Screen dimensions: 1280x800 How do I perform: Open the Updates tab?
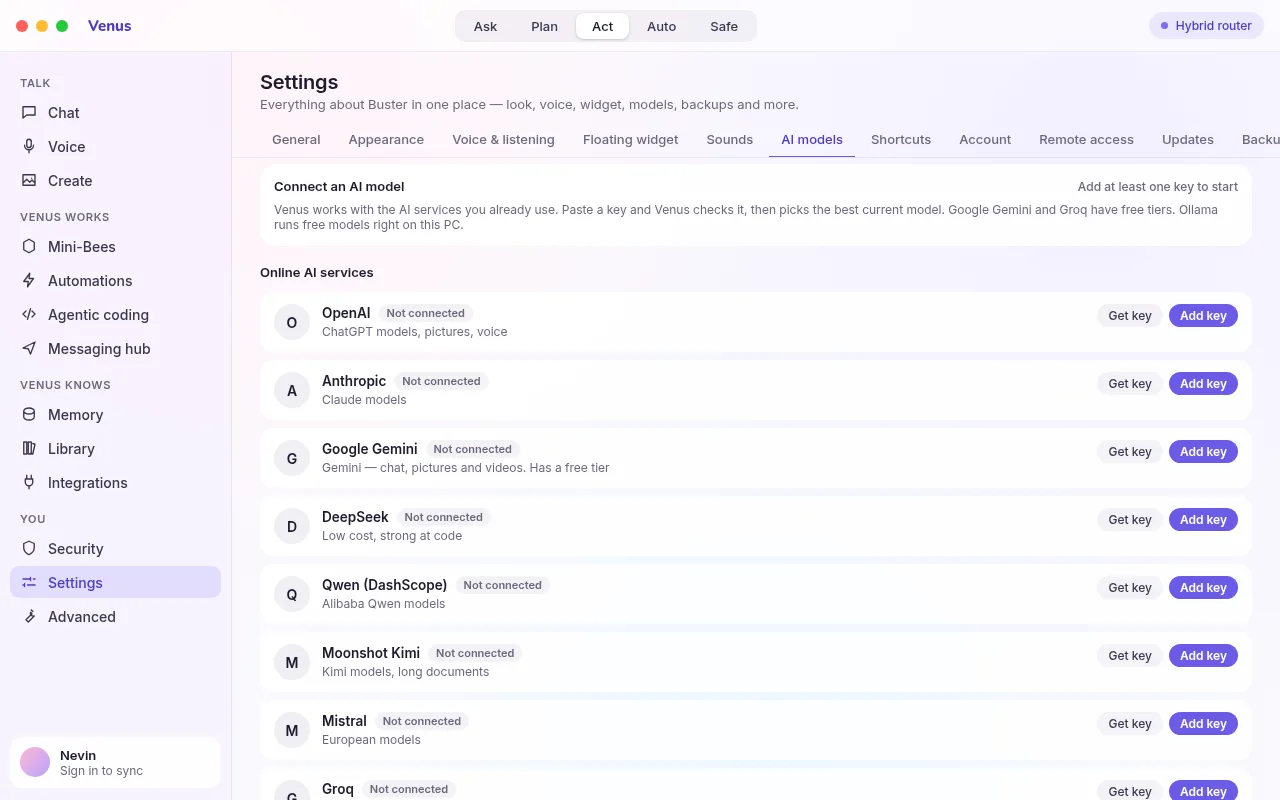(1188, 140)
